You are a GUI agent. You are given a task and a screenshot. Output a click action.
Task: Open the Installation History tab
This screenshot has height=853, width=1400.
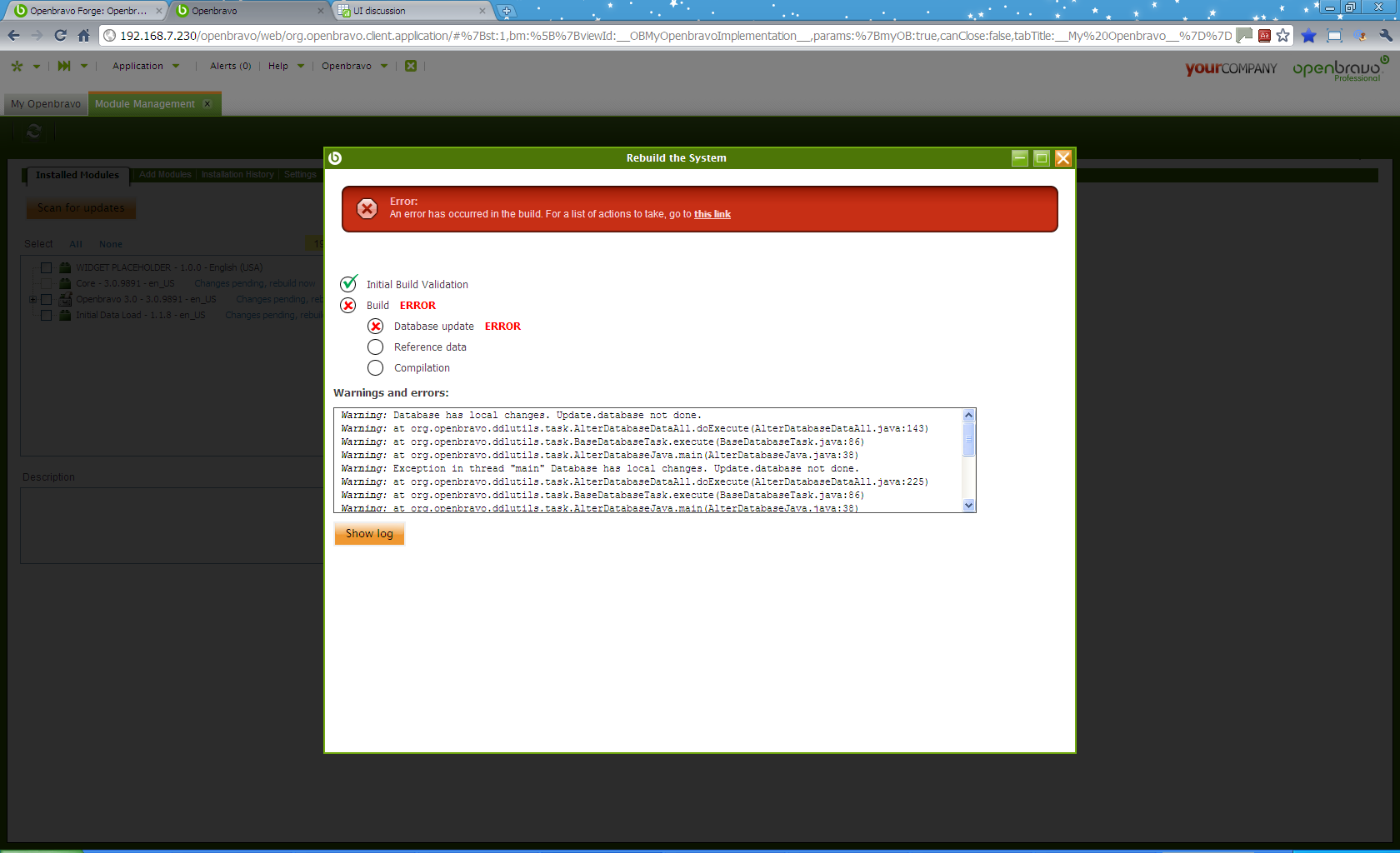237,175
